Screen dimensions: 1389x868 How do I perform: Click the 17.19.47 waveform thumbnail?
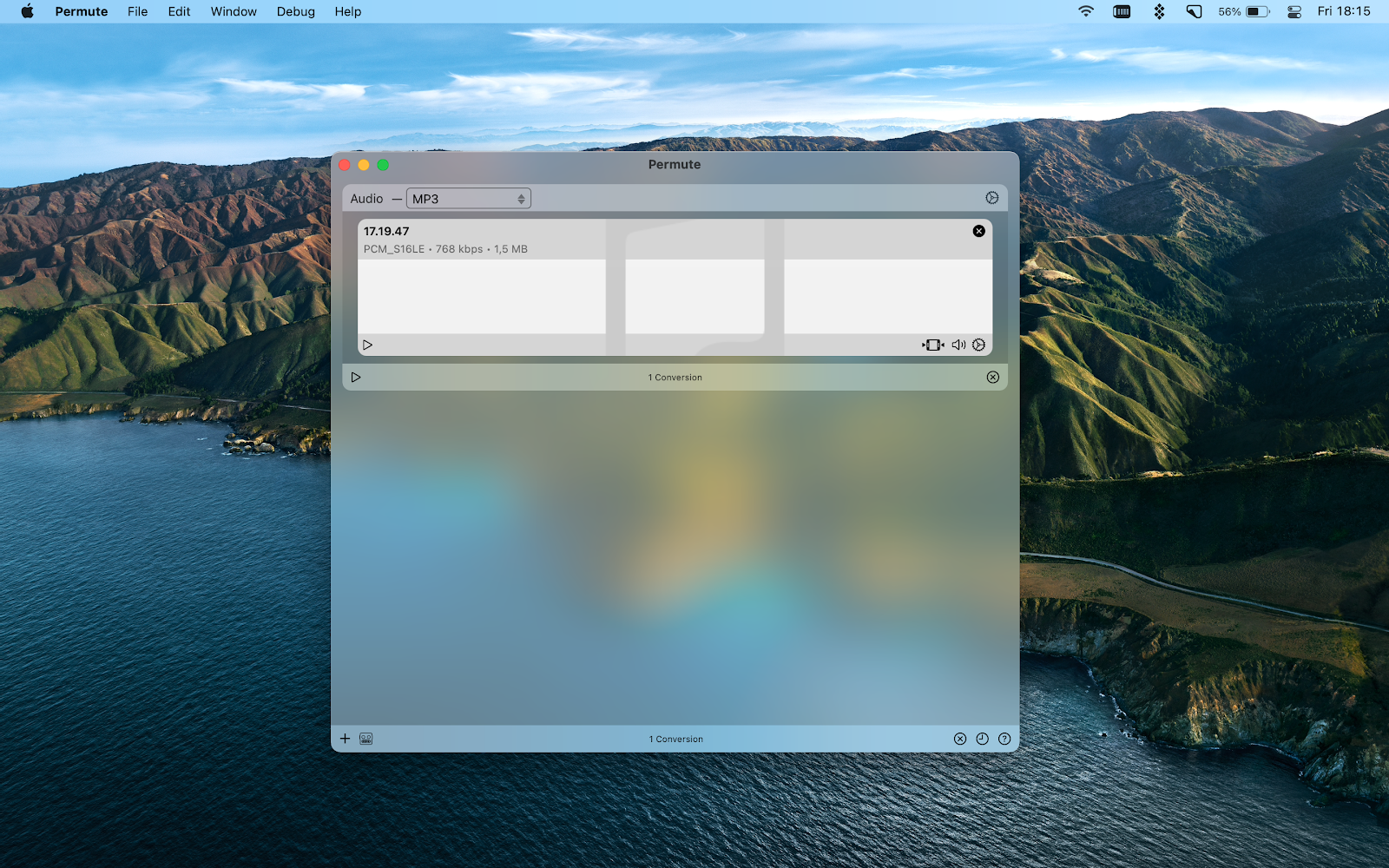coord(675,296)
